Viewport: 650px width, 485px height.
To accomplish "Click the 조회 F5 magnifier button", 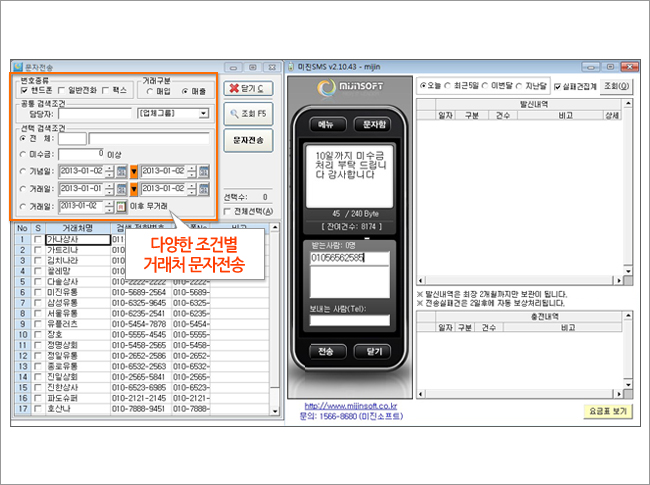I will point(248,114).
